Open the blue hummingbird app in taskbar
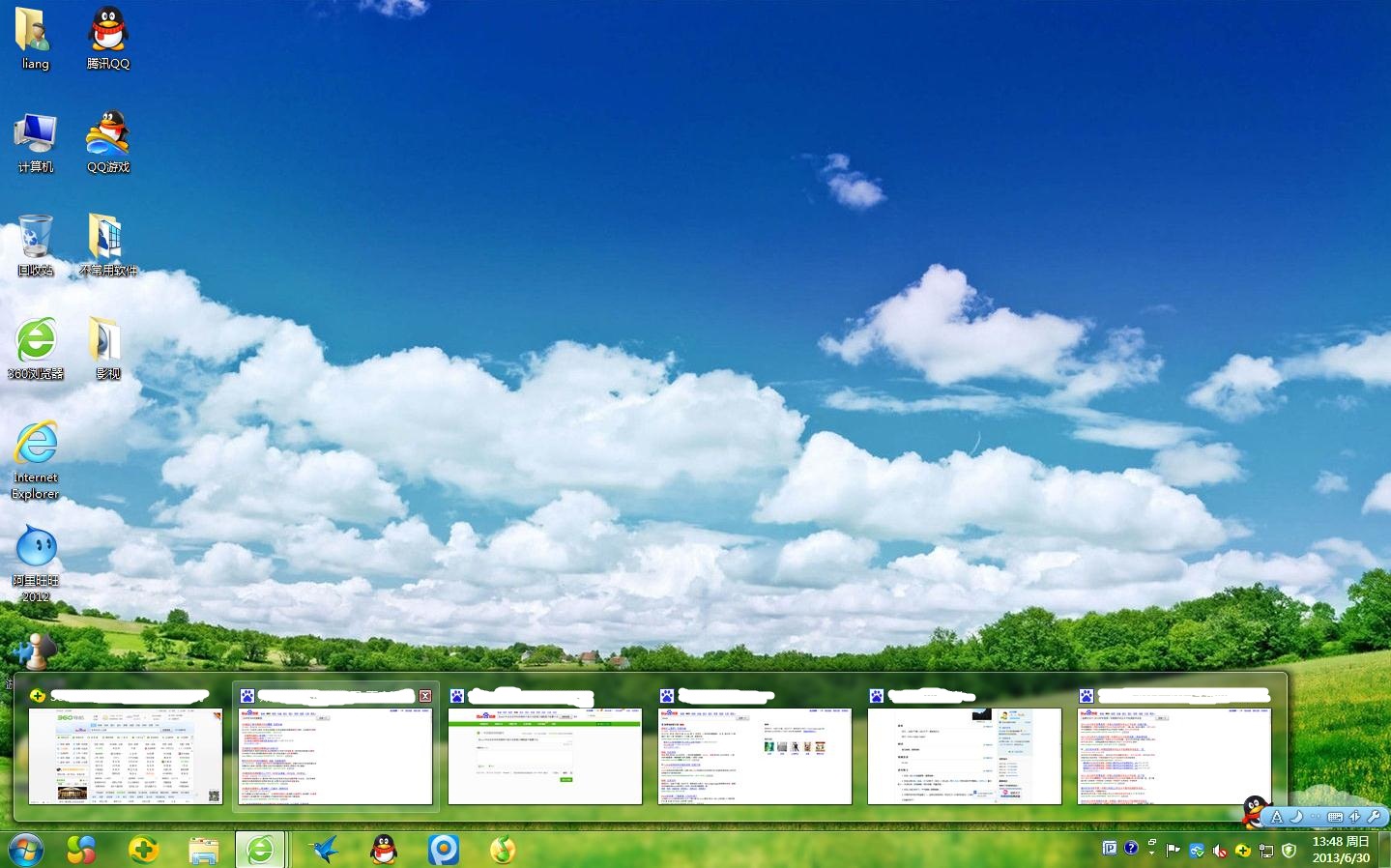This screenshot has height=868, width=1391. coord(323,850)
